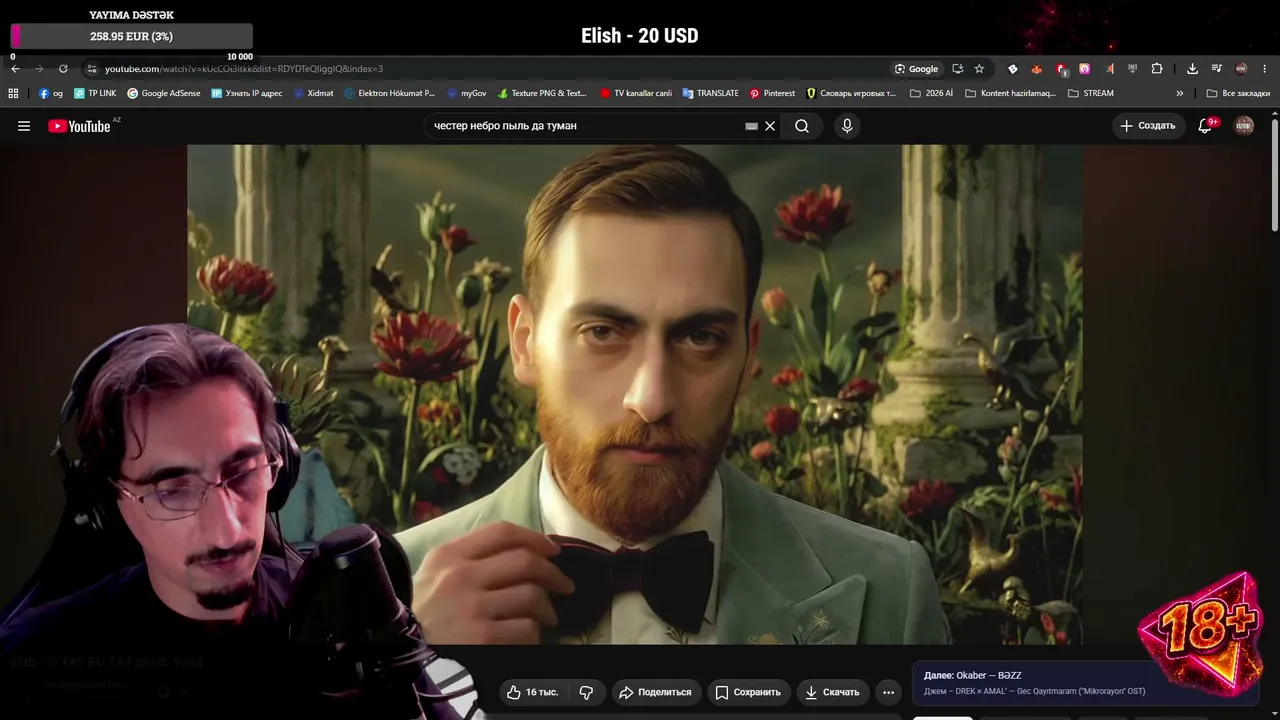Open the Elektron Hökumət bookmark
The image size is (1280, 720).
(389, 93)
